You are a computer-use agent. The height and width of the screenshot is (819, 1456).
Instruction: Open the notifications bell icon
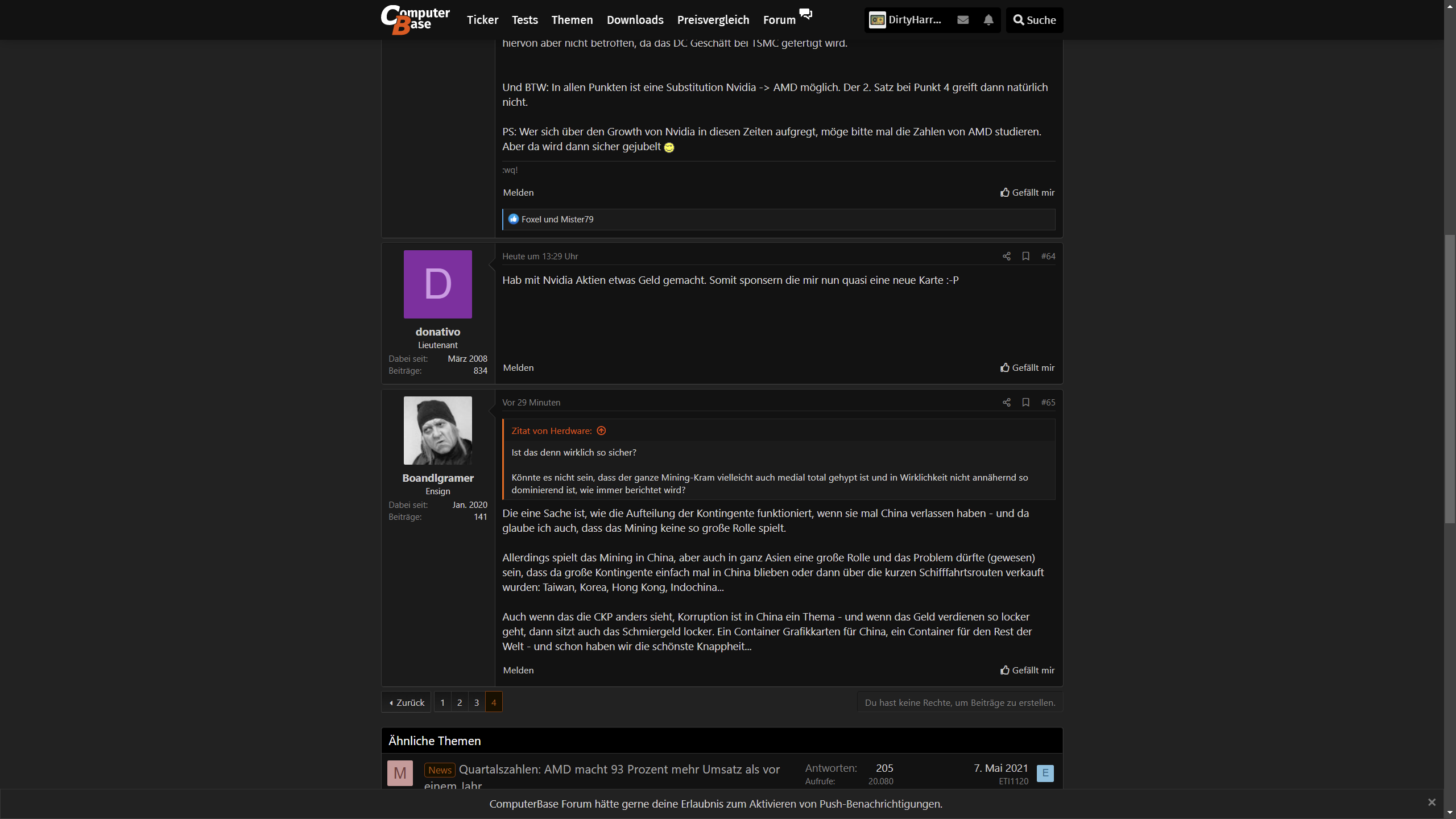[988, 20]
